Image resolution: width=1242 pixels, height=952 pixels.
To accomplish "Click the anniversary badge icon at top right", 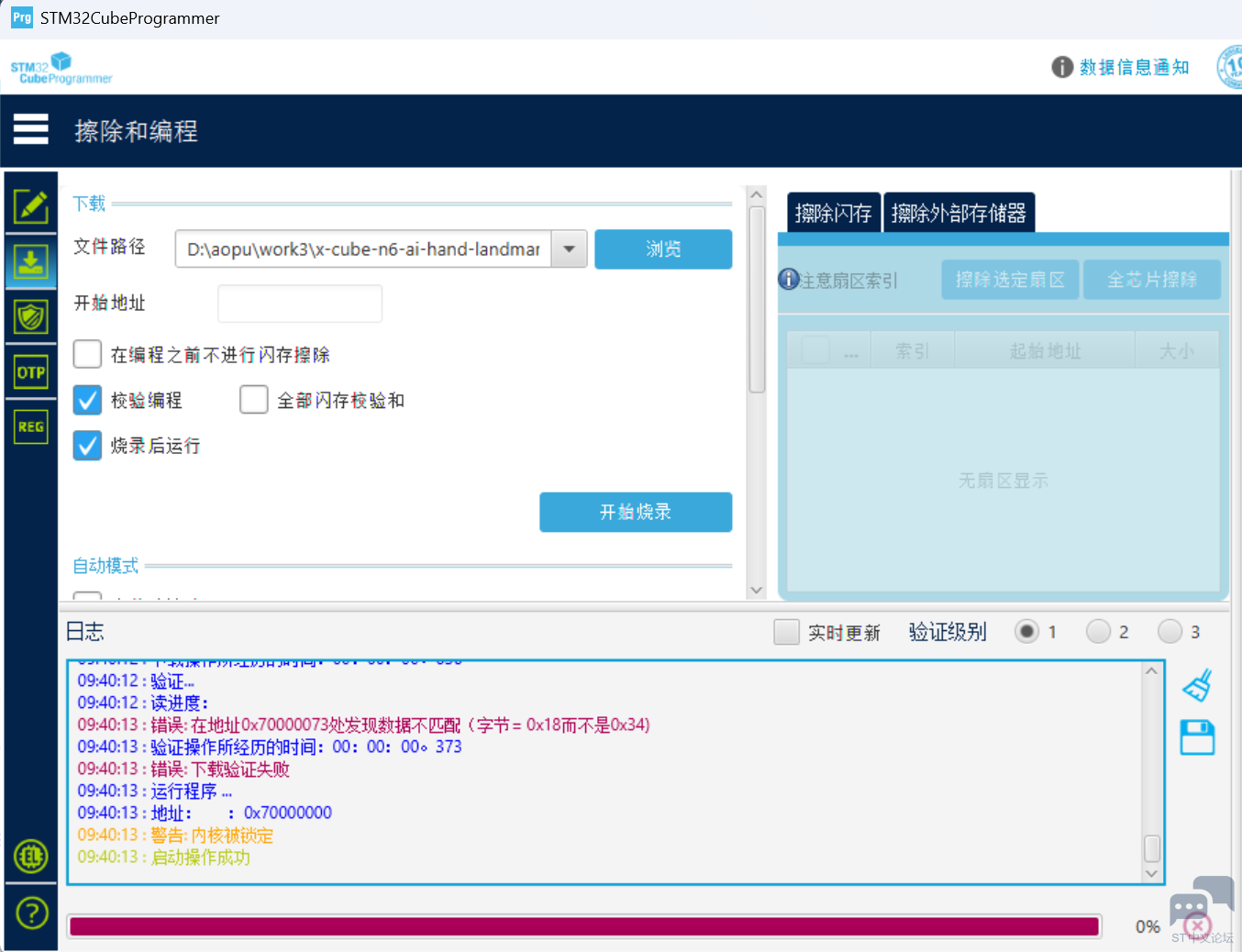I will pyautogui.click(x=1230, y=67).
